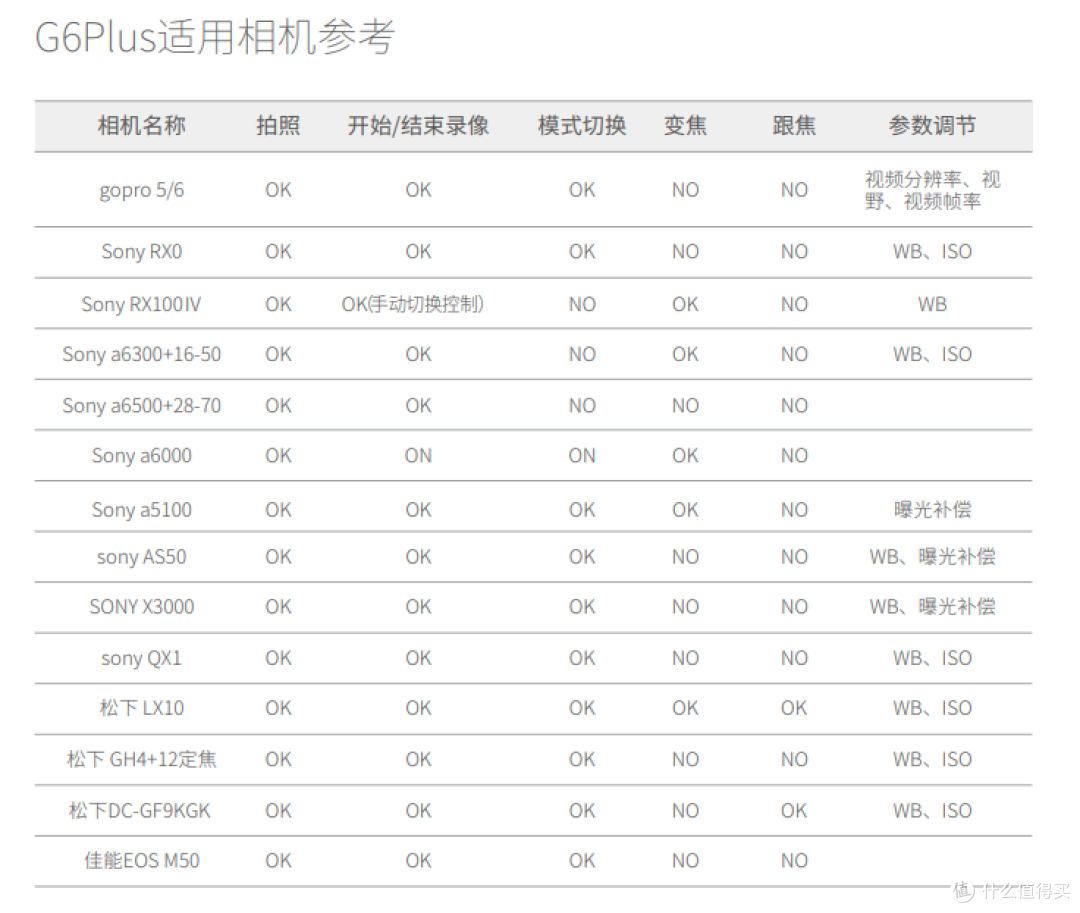This screenshot has width=1080, height=913.
Task: Click the 变焦 OK cell in Sony a5100 row
Action: click(685, 510)
